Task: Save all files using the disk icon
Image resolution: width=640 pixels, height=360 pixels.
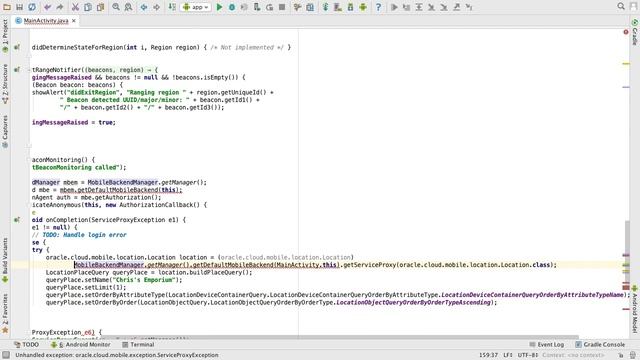Action: pos(19,7)
